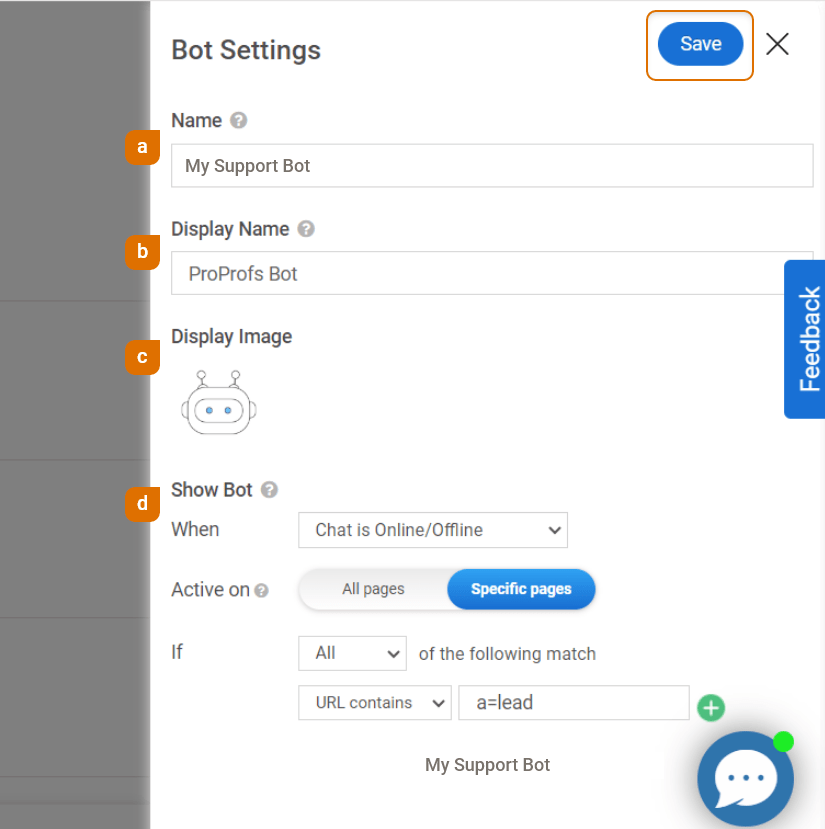Expand the All conditions match dropdown
Viewport: 825px width, 829px height.
click(352, 652)
